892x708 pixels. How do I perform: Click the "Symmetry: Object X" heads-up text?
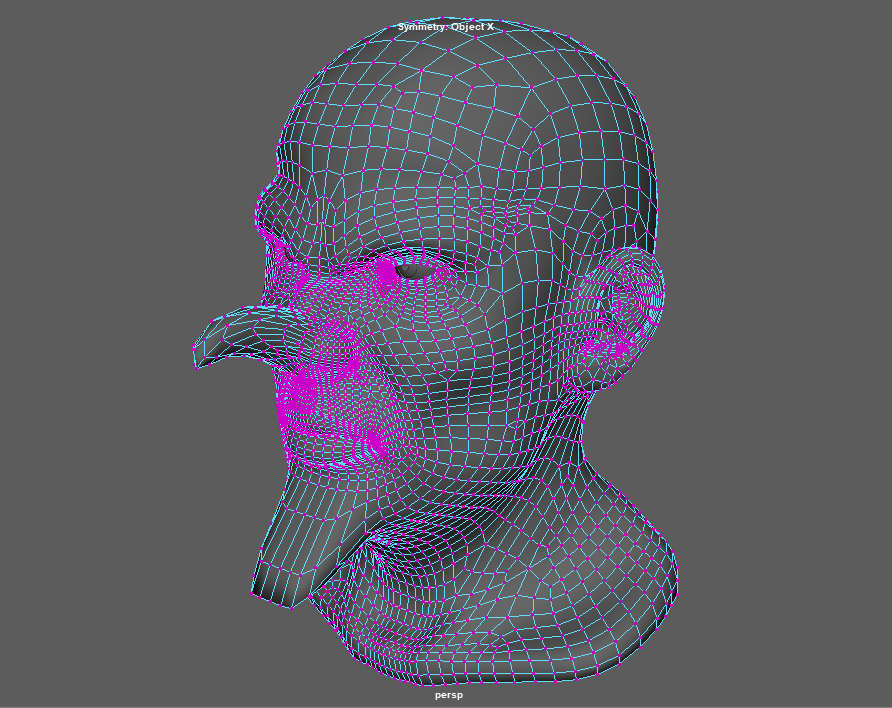coord(445,27)
